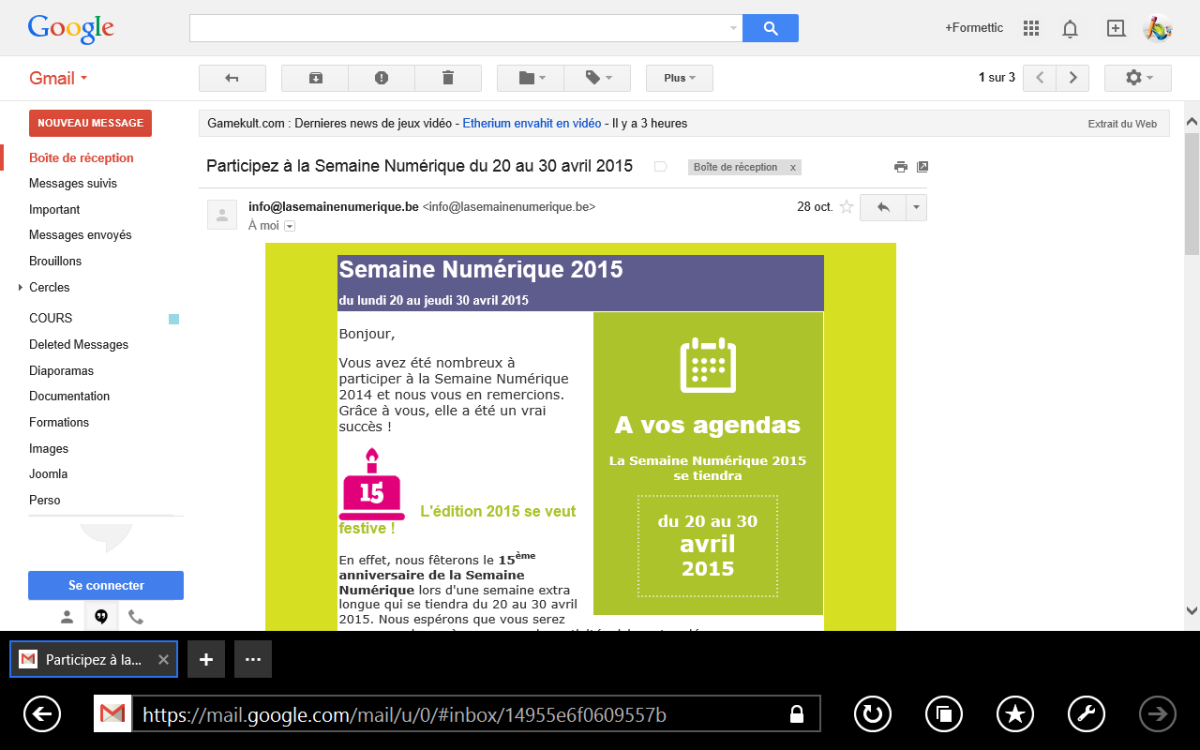The image size is (1200, 750).
Task: Open Google apps grid icon
Action: coord(1031,28)
